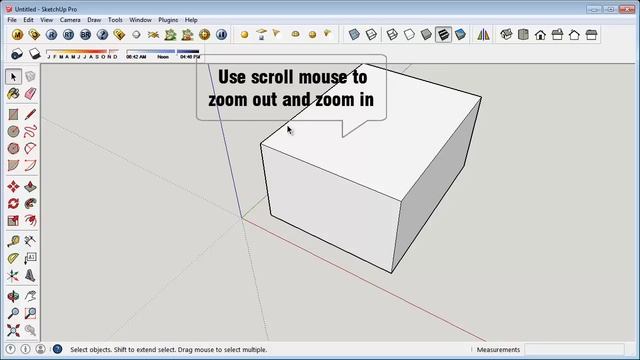
Task: Activate the Axes tool
Action: 13,276
